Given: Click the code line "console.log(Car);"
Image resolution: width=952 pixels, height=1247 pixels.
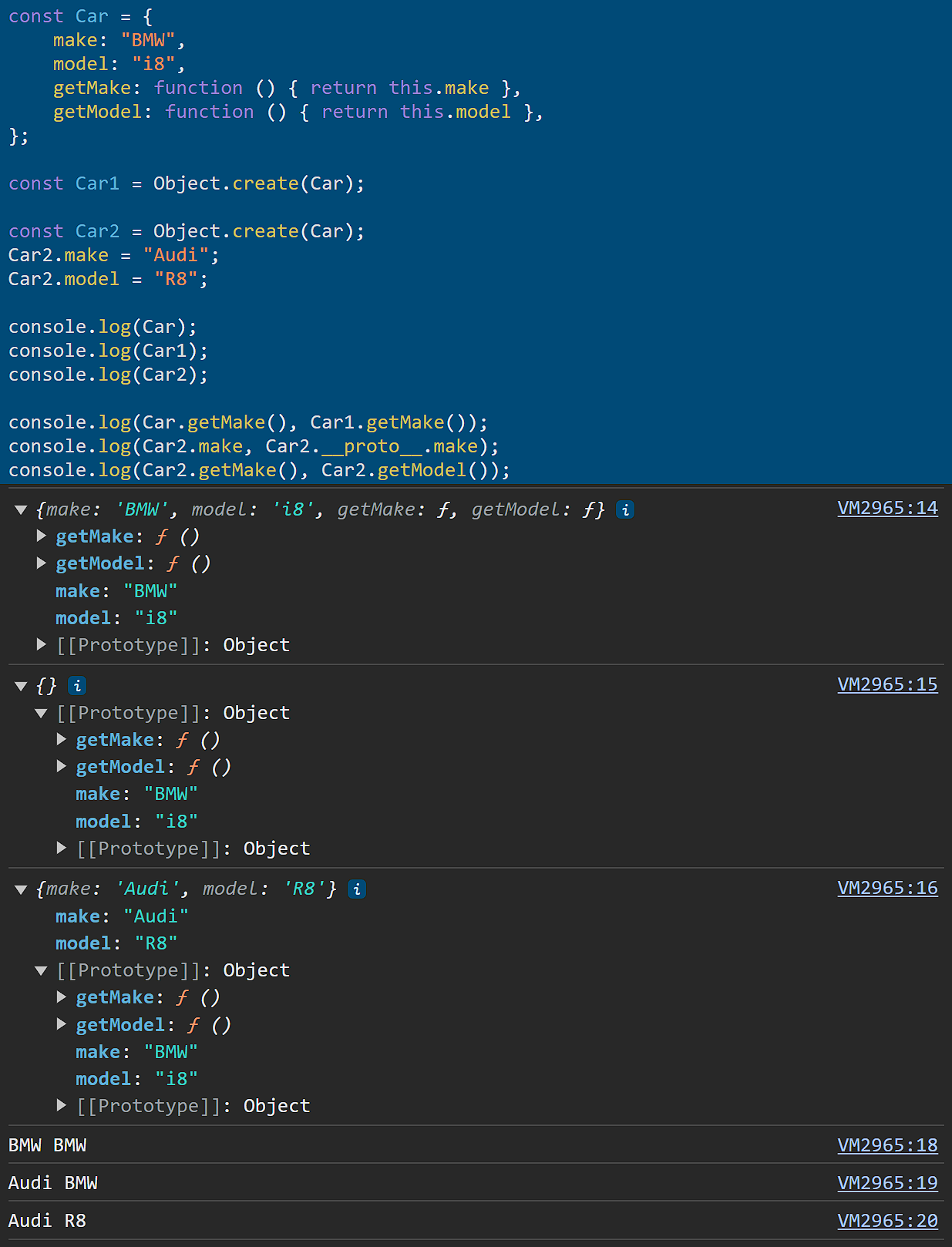Looking at the screenshot, I should pos(103,327).
